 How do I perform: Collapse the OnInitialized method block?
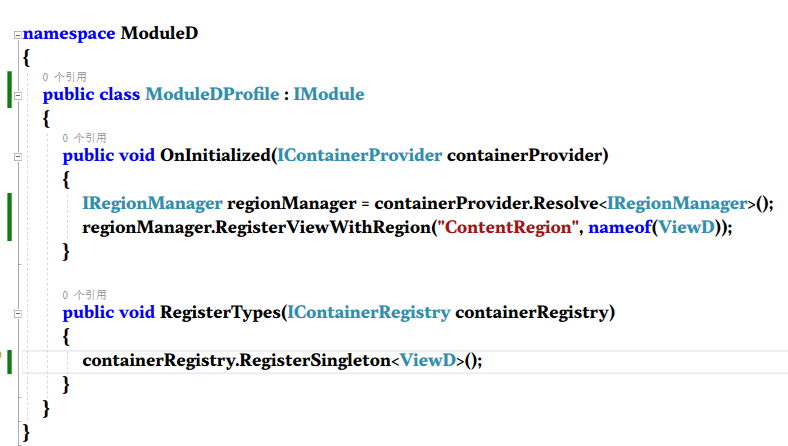pos(18,156)
